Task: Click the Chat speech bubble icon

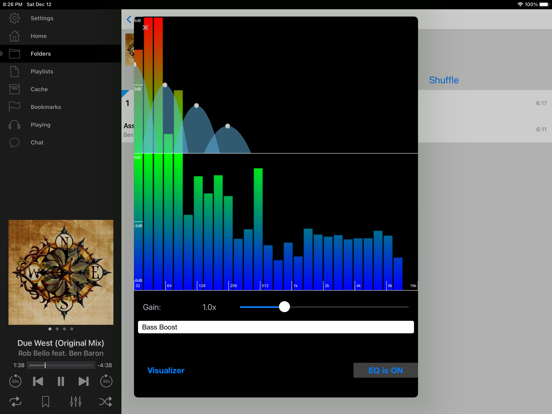Action: pos(14,143)
